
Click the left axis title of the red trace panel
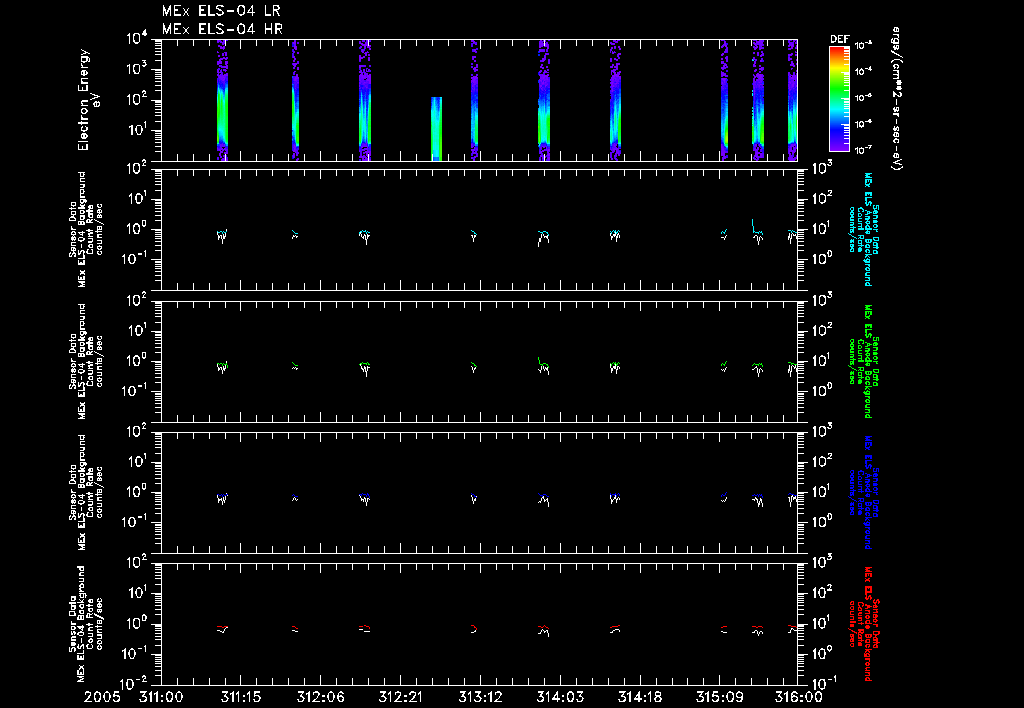[x=86, y=624]
